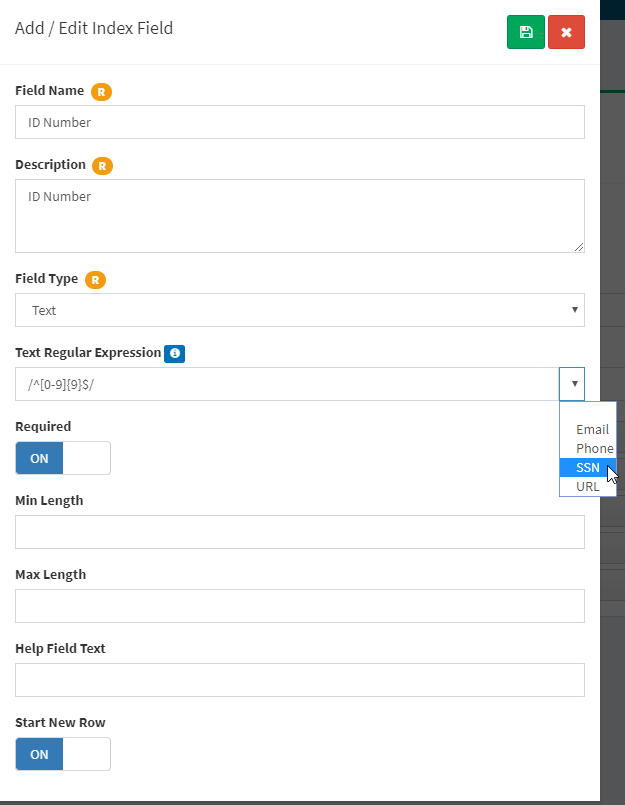
Task: Open the Field Type dropdown showing Text
Action: pyautogui.click(x=300, y=310)
